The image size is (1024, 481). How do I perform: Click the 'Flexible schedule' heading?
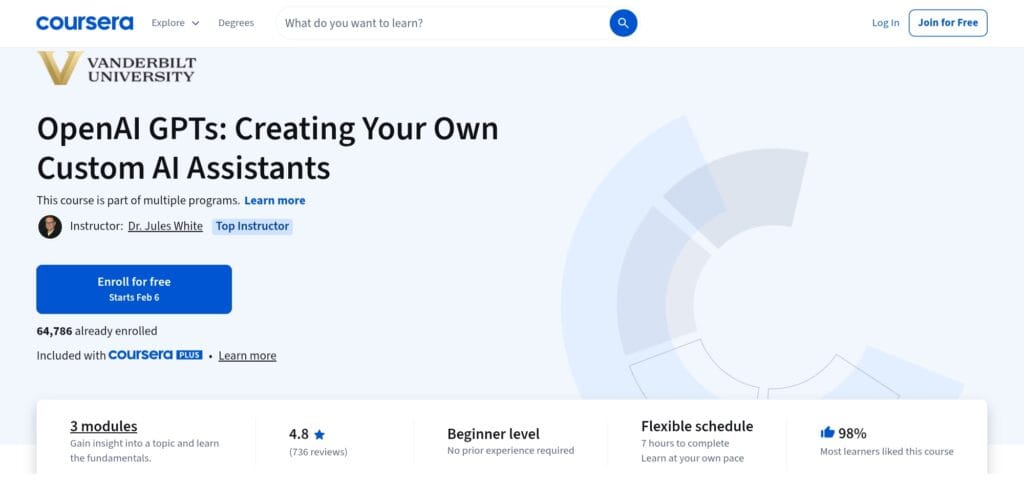(697, 426)
